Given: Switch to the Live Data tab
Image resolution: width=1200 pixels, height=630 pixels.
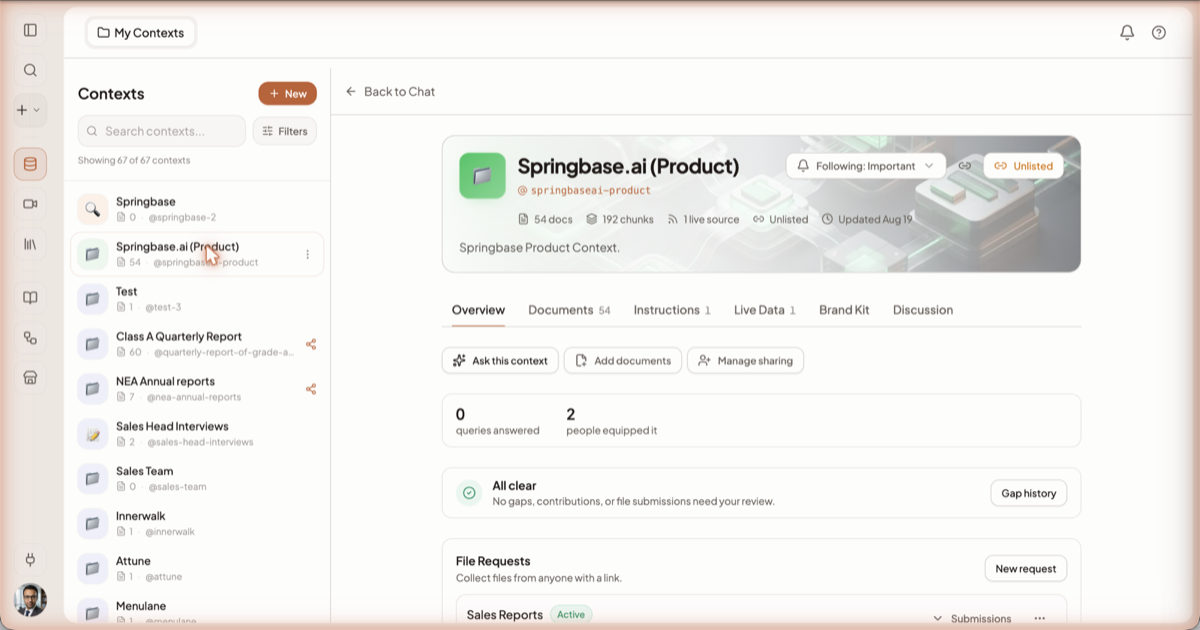Looking at the screenshot, I should coord(765,310).
